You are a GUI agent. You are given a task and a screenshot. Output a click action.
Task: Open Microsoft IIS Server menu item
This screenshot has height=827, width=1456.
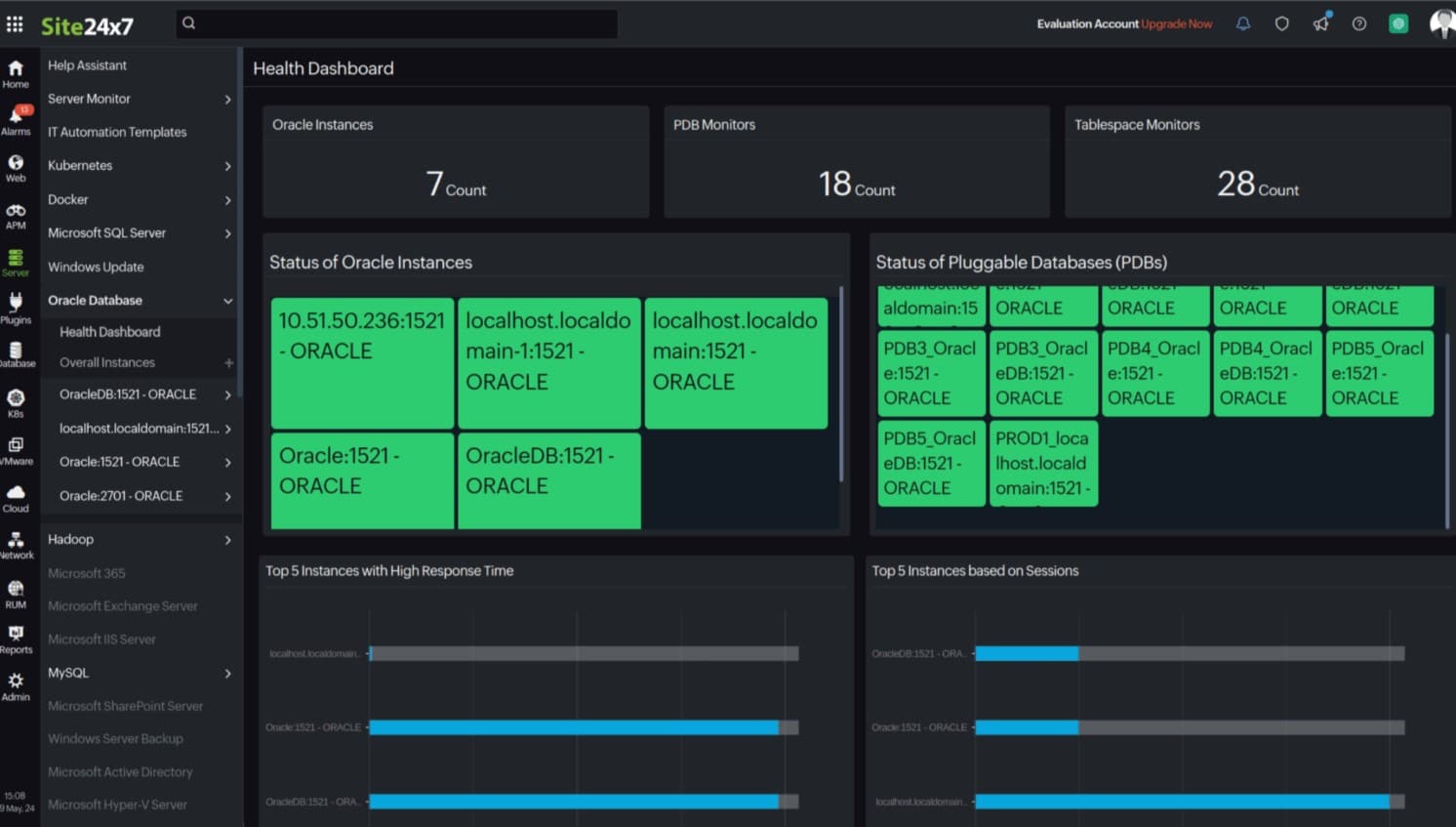101,640
